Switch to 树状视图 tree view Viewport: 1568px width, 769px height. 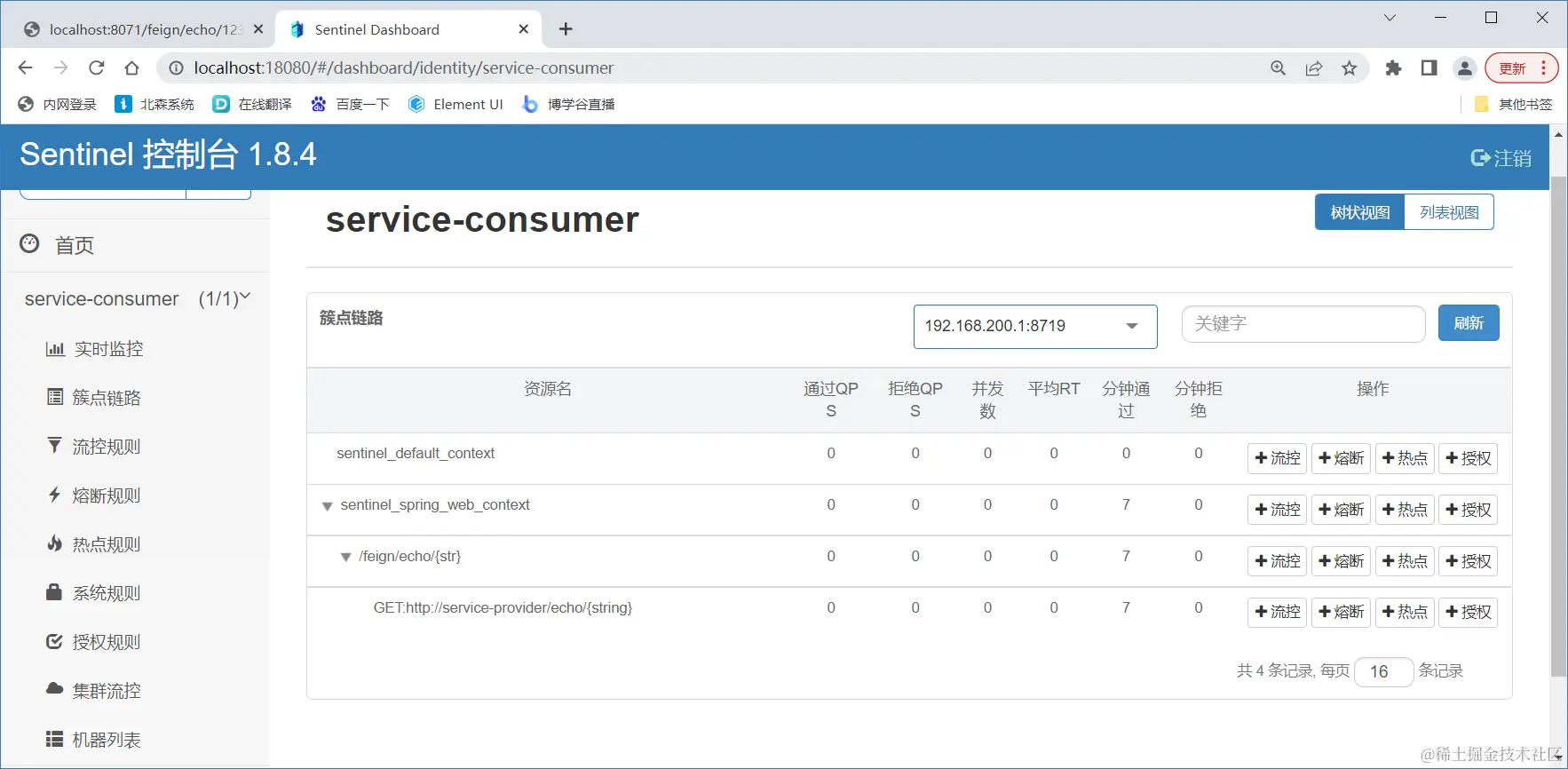point(1359,212)
